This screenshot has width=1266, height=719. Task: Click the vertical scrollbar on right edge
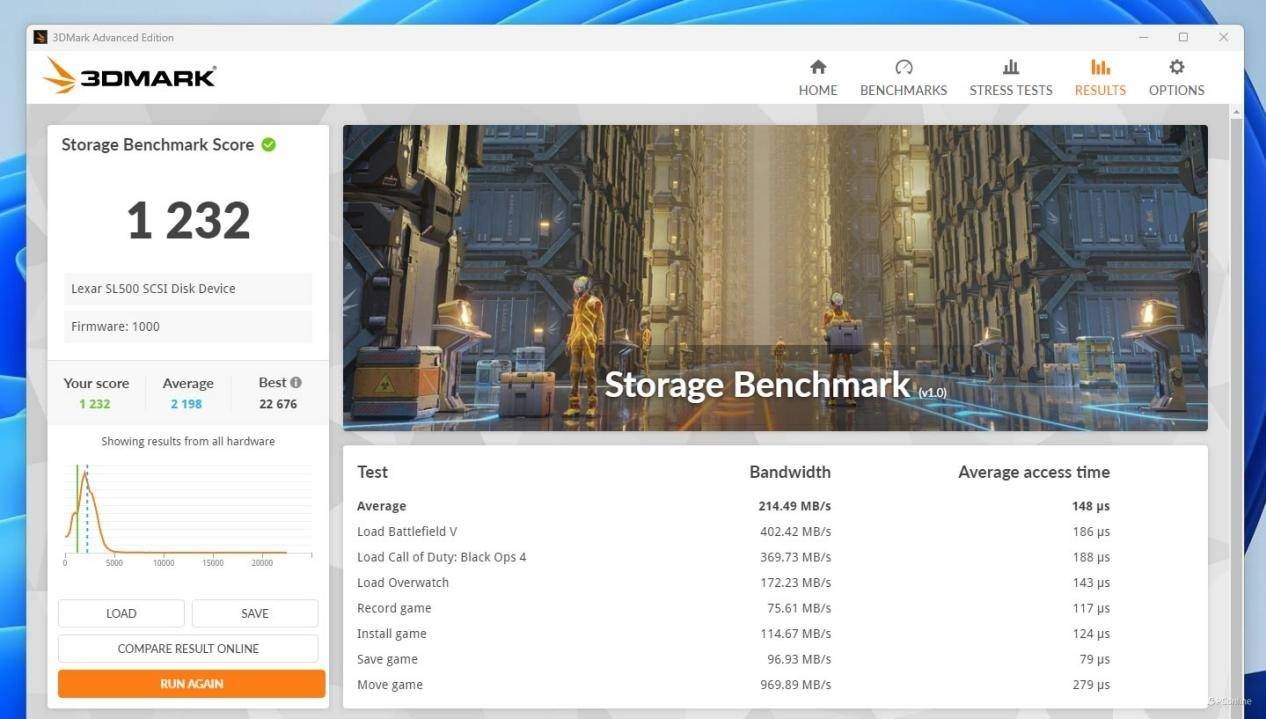1237,400
